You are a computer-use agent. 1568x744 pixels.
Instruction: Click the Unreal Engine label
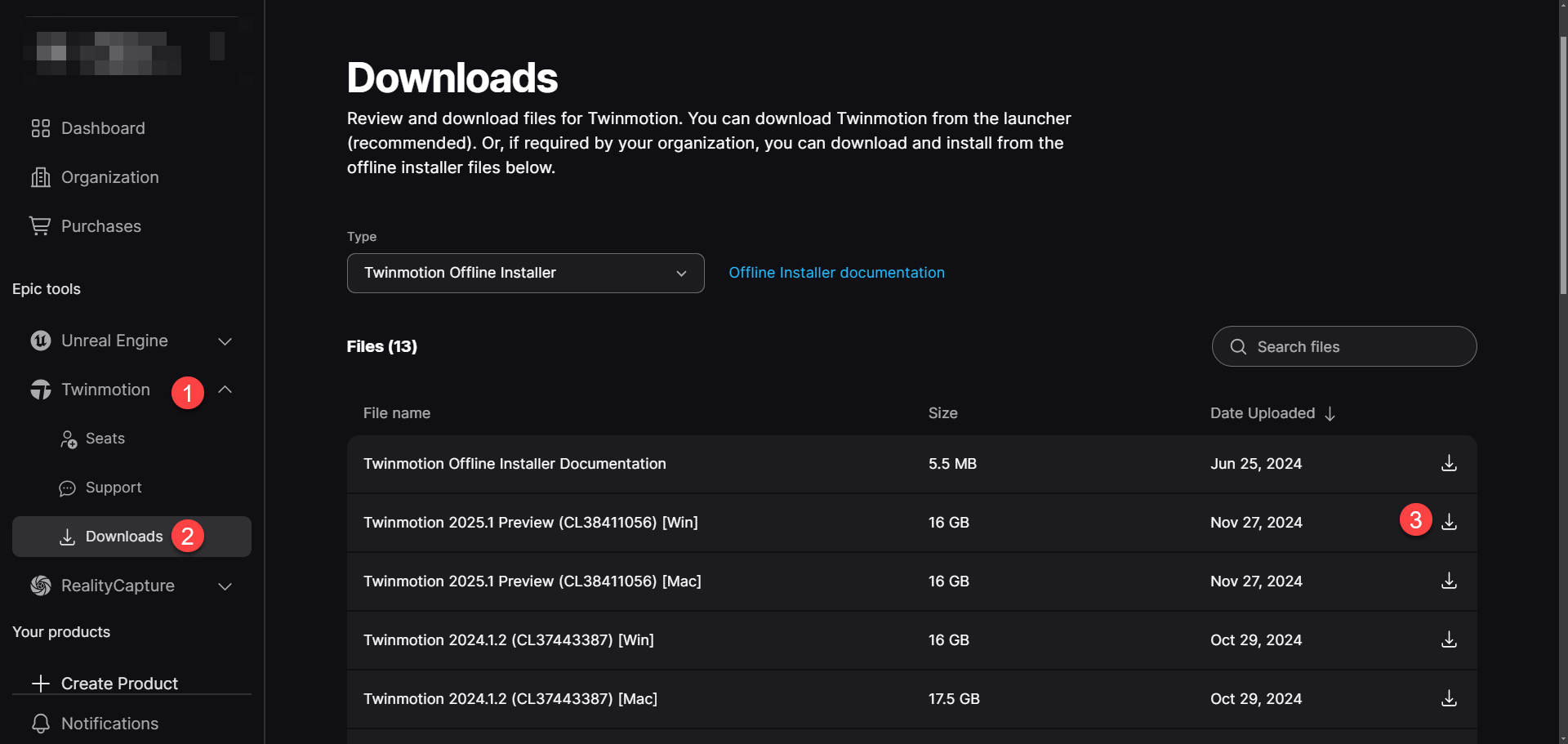[114, 341]
